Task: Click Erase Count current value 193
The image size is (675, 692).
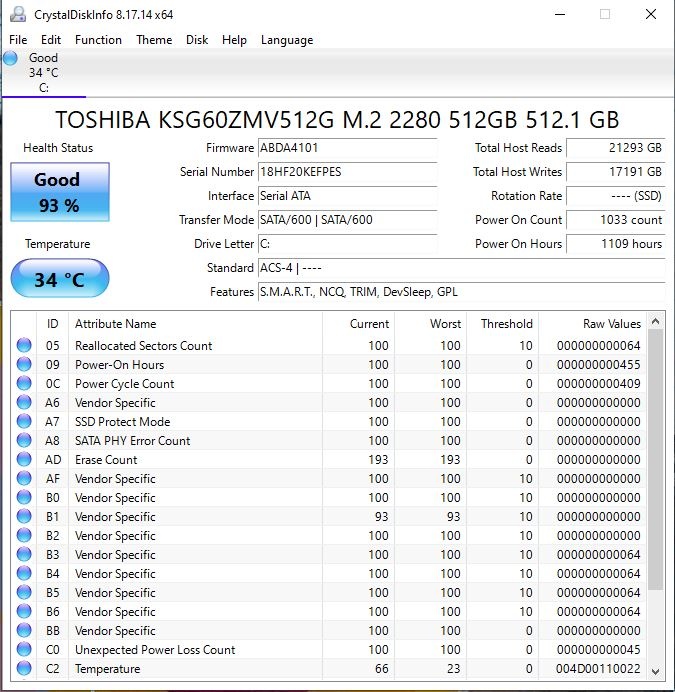Action: [x=378, y=459]
